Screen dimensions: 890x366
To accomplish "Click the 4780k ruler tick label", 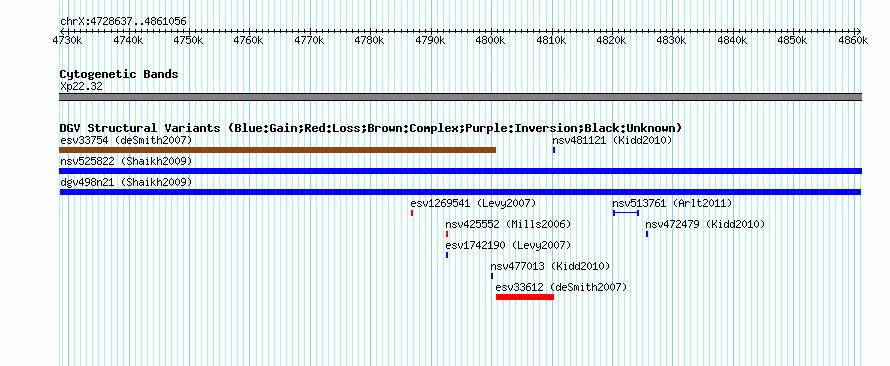I will tap(369, 40).
